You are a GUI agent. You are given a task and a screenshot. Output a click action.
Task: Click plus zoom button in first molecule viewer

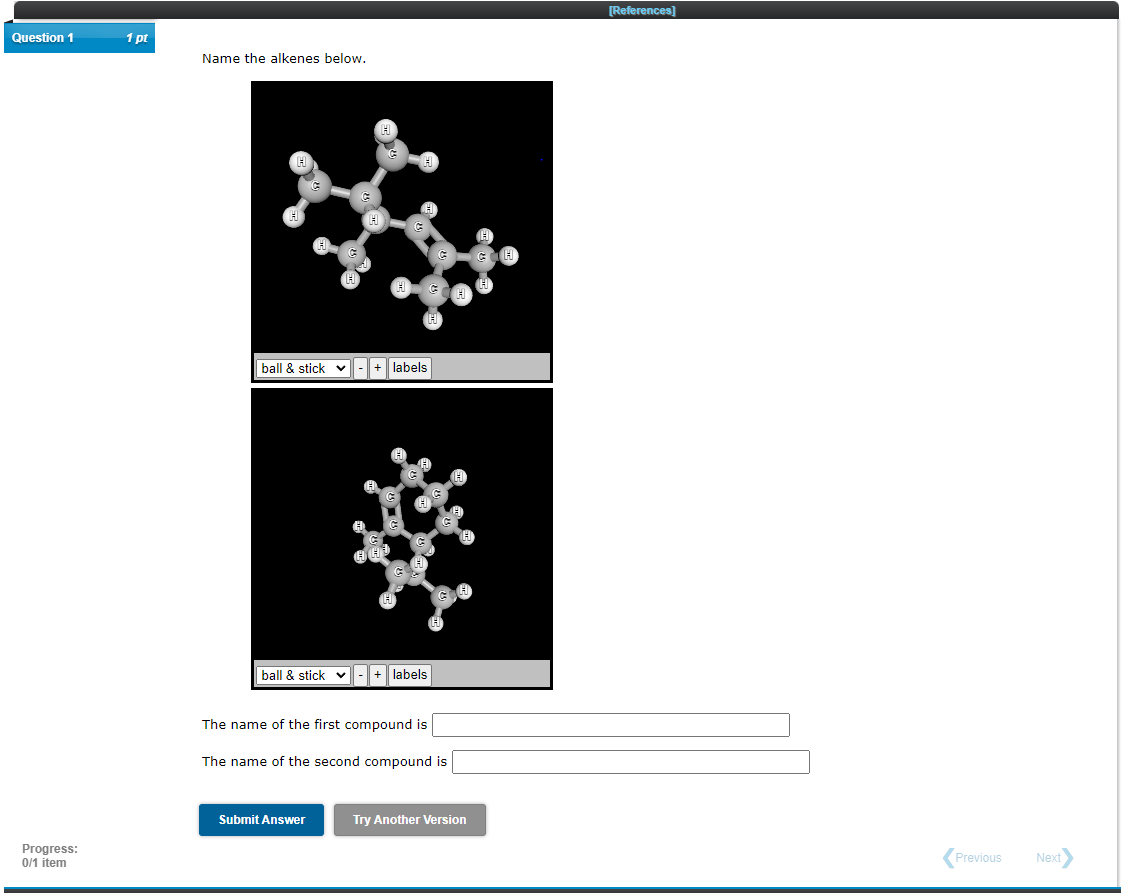coord(378,368)
